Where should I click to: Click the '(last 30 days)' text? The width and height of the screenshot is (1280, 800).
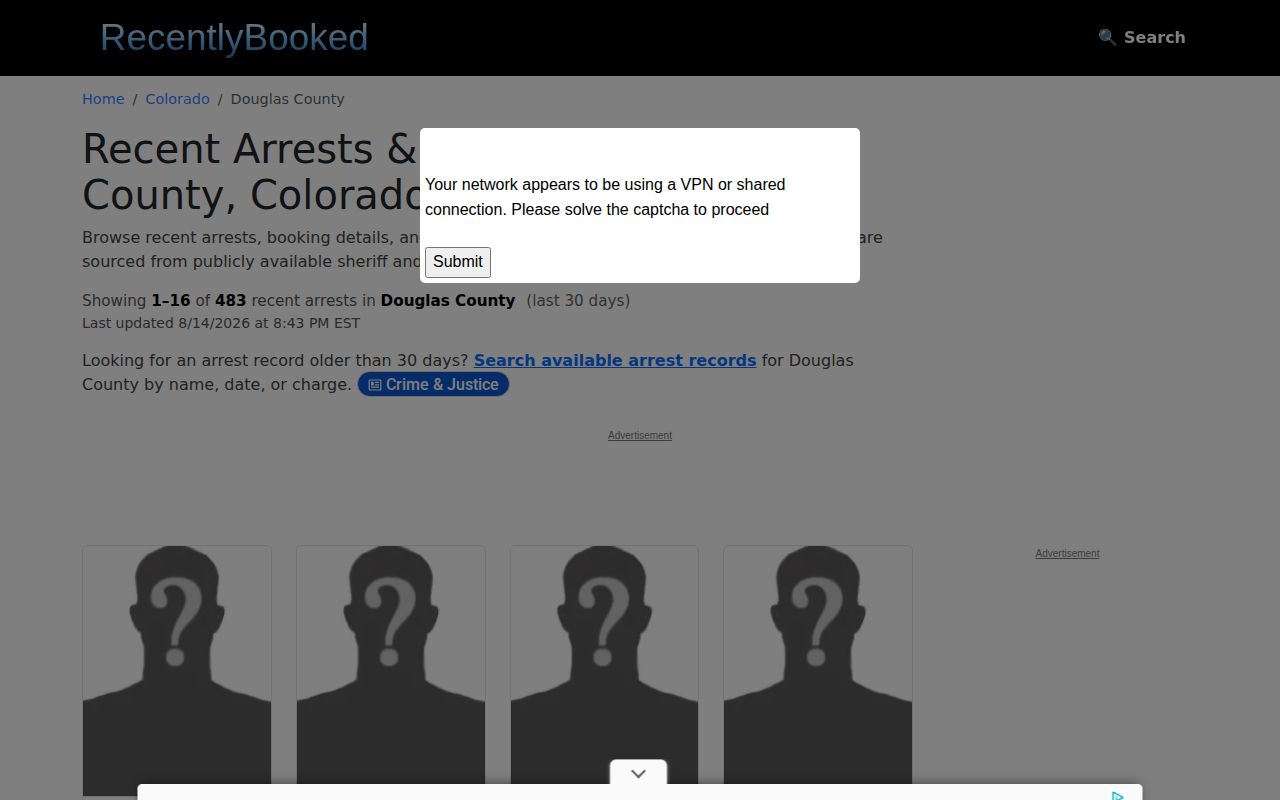pyautogui.click(x=578, y=300)
